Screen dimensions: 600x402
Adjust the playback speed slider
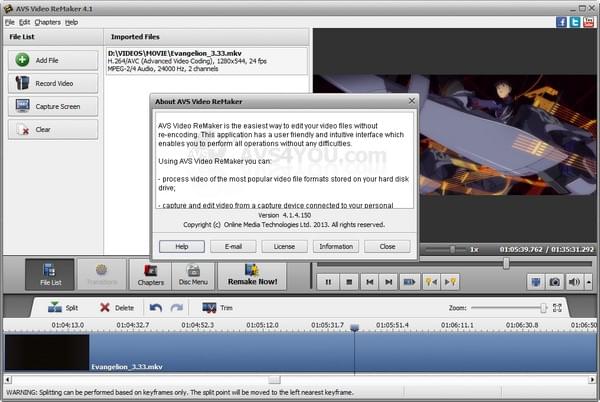click(452, 249)
